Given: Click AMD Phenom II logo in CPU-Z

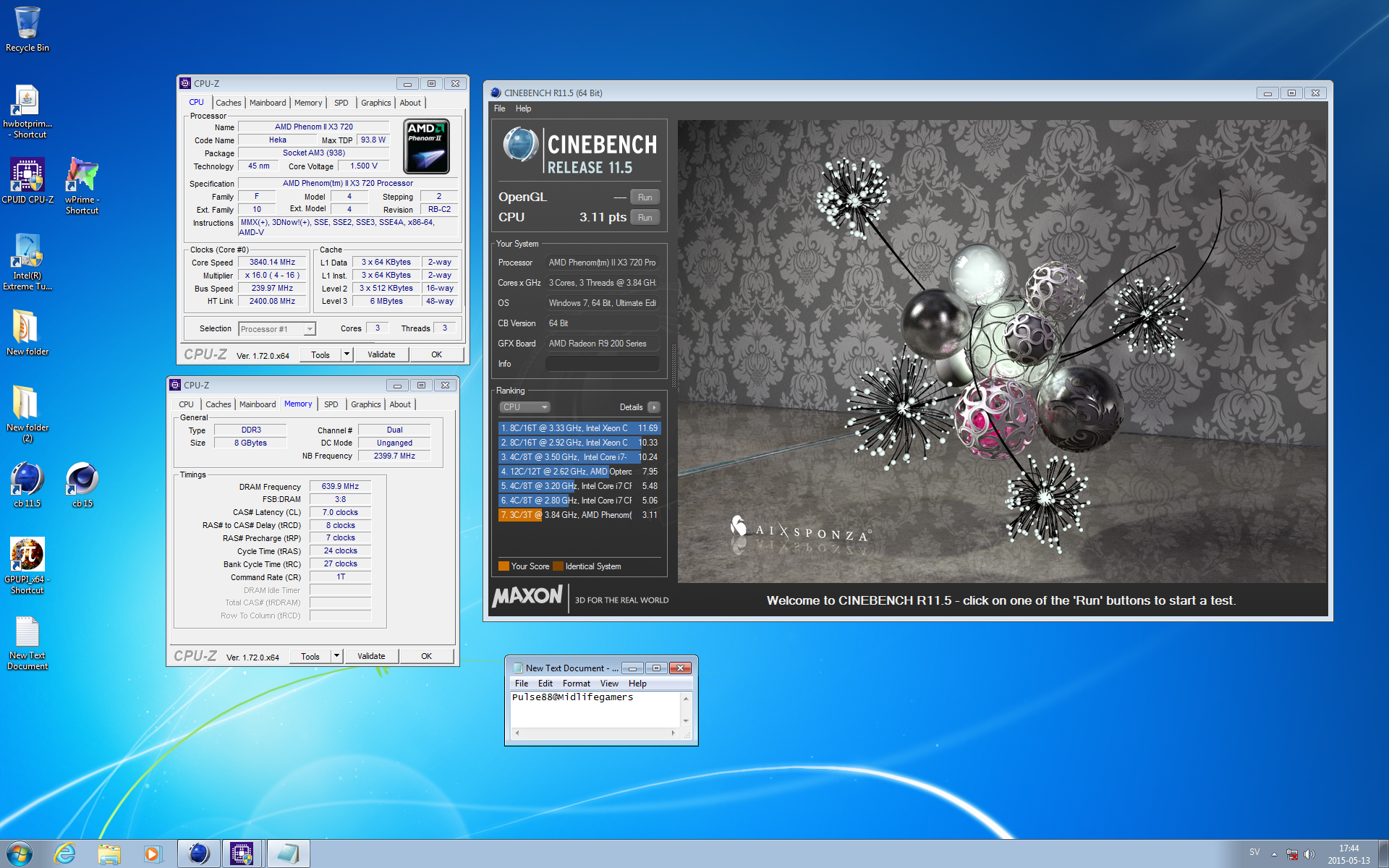Looking at the screenshot, I should click(x=426, y=147).
